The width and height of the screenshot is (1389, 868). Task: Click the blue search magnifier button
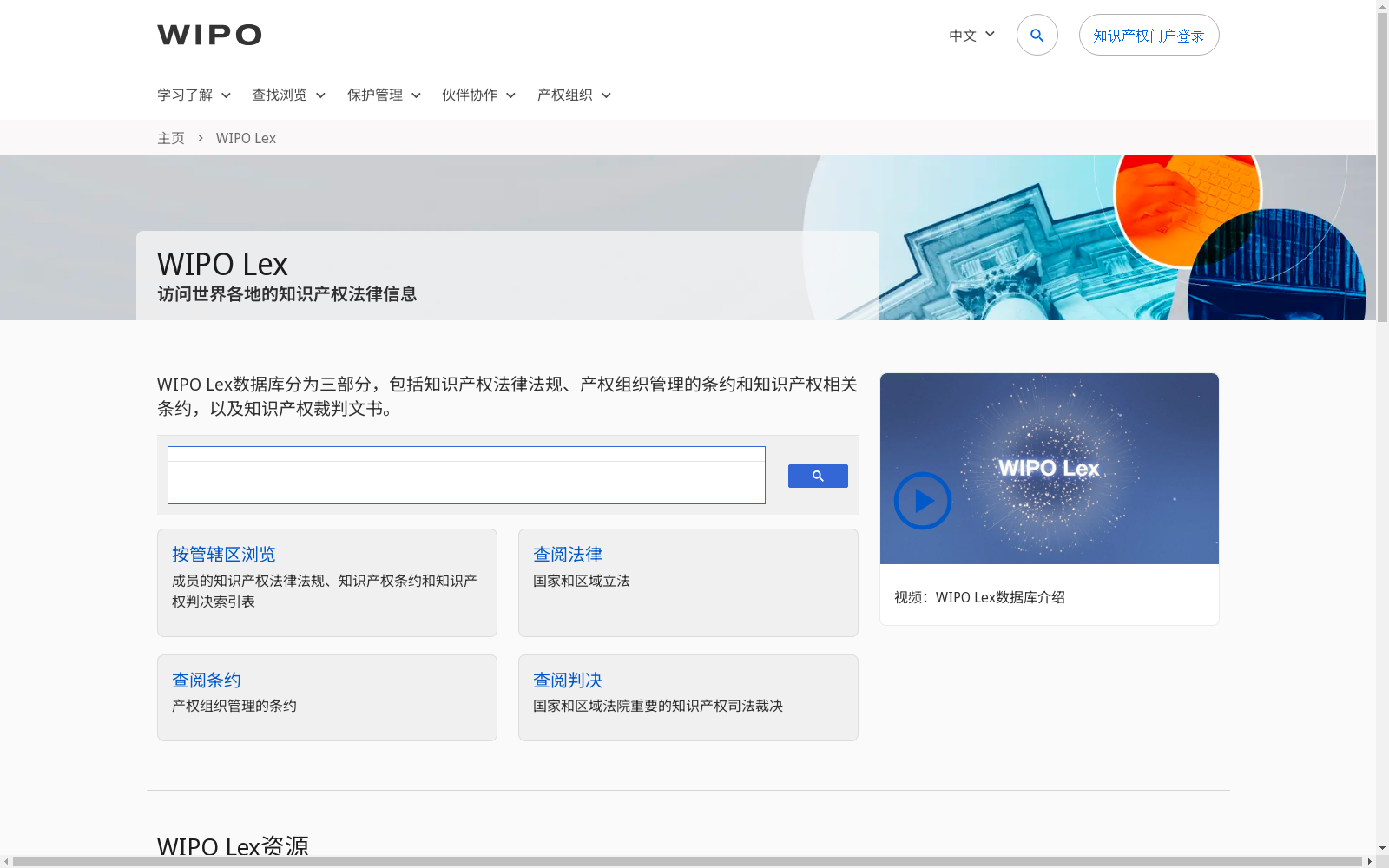point(817,476)
